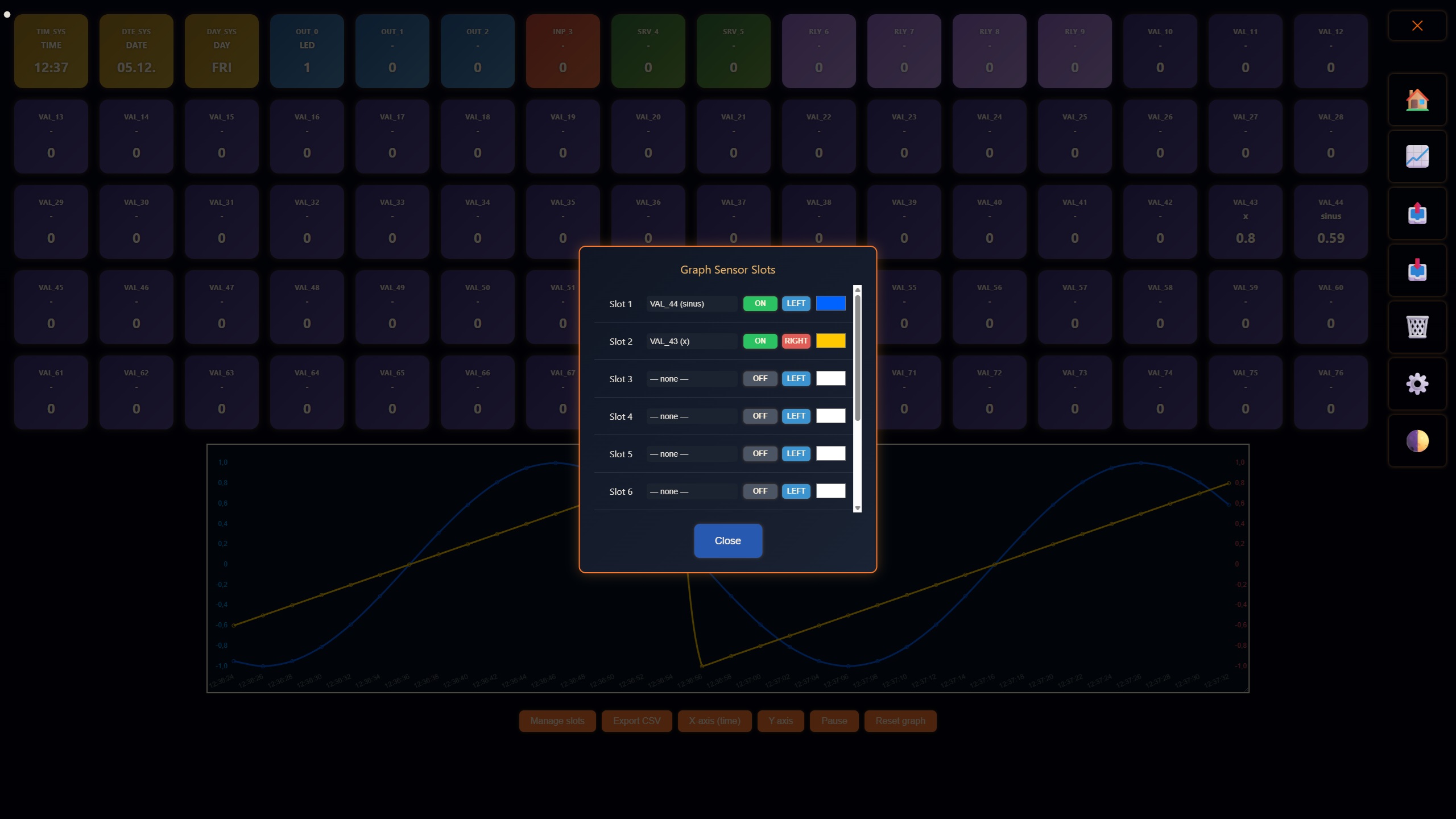Click the download tray icon below the upload icon

(1417, 271)
